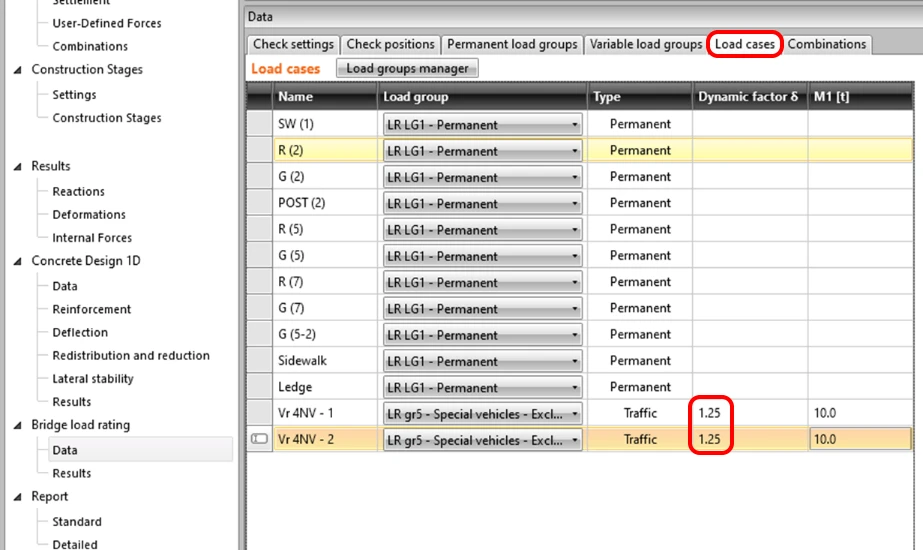This screenshot has width=923, height=550.
Task: Collapse the Bridge load rating node
Action: (x=18, y=425)
